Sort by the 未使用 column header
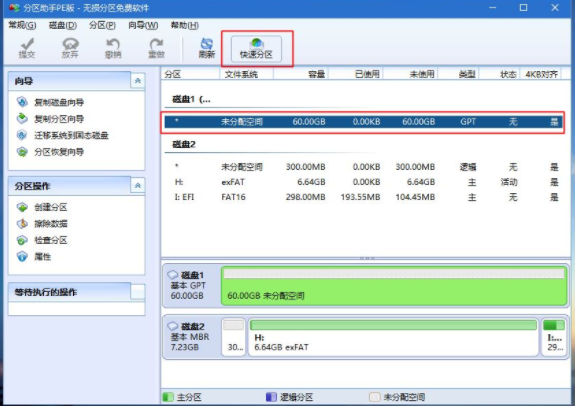Image resolution: width=575 pixels, height=406 pixels. [x=410, y=74]
